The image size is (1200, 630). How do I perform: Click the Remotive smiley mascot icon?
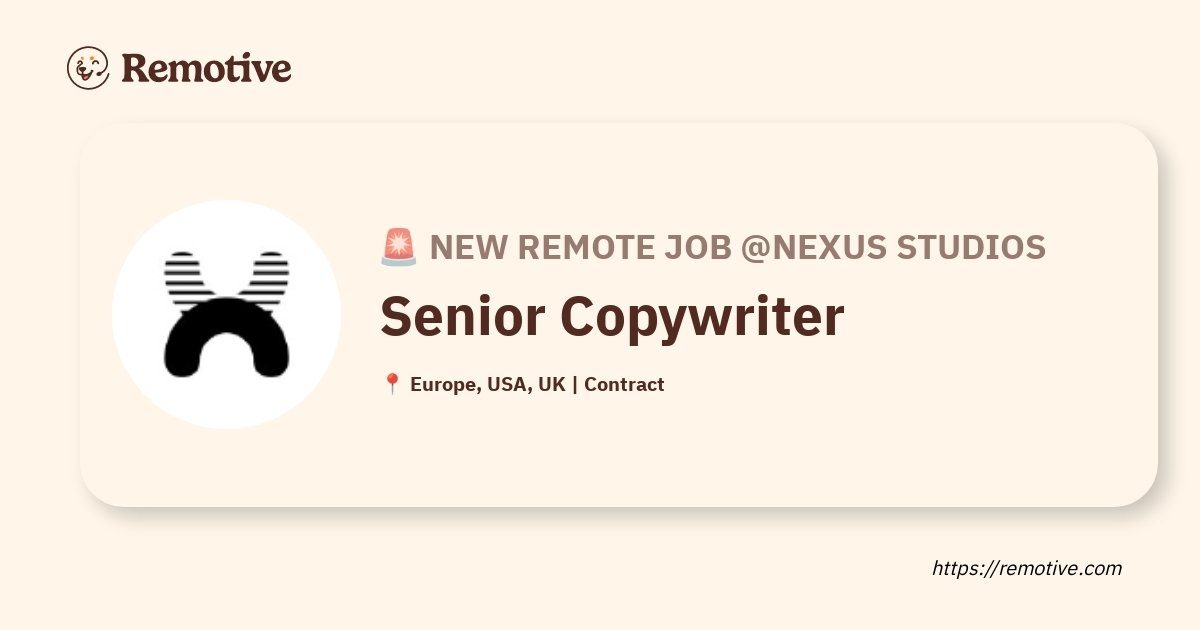pos(88,68)
